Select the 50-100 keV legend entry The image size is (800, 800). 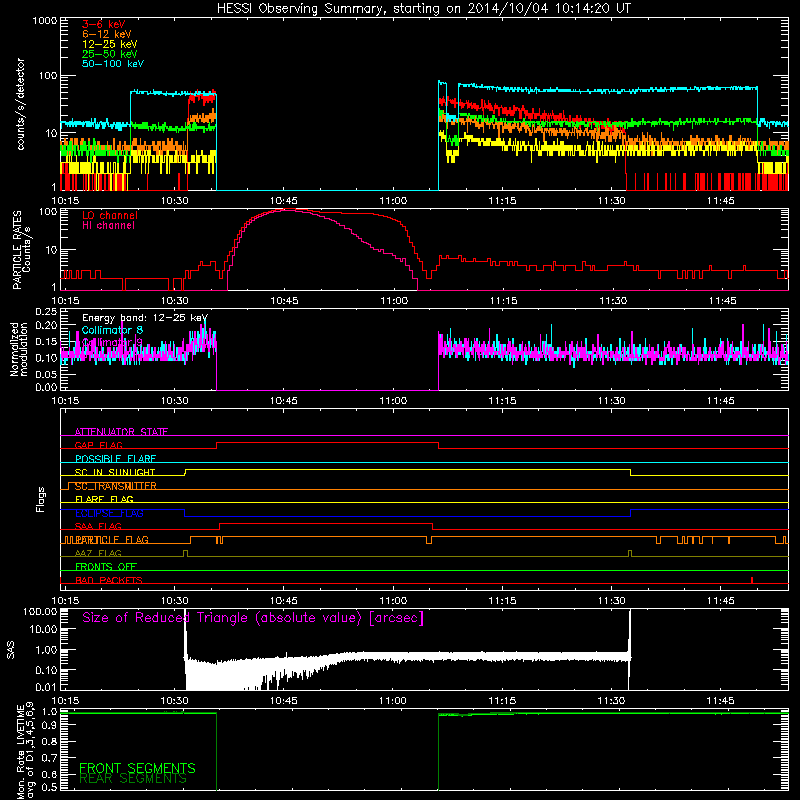pyautogui.click(x=113, y=64)
